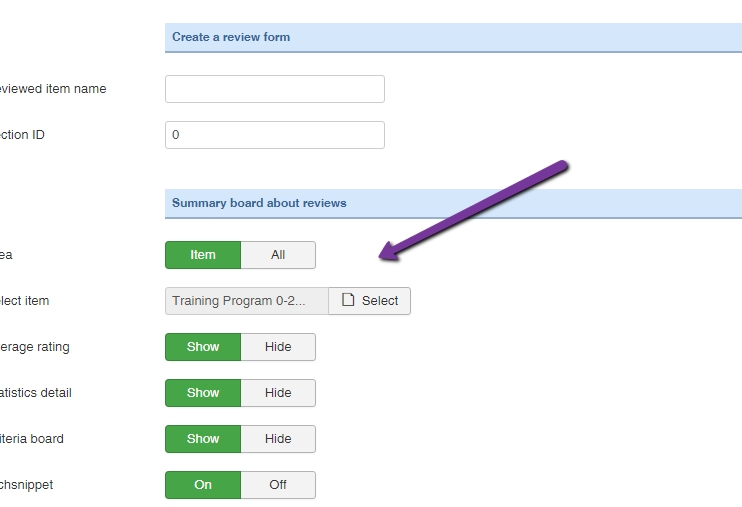Focus the reviewed item name text field
This screenshot has height=507, width=742.
pyautogui.click(x=274, y=89)
